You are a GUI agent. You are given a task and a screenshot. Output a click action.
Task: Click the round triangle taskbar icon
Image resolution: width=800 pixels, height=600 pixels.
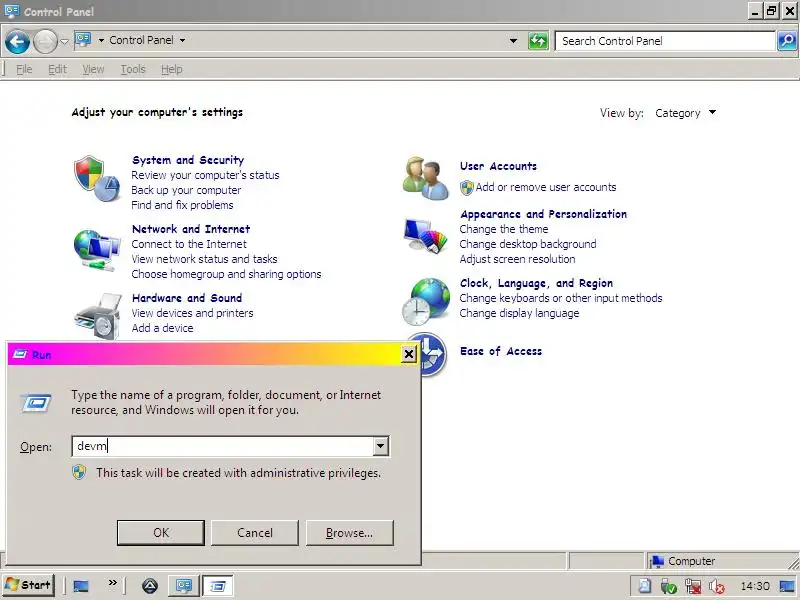149,586
